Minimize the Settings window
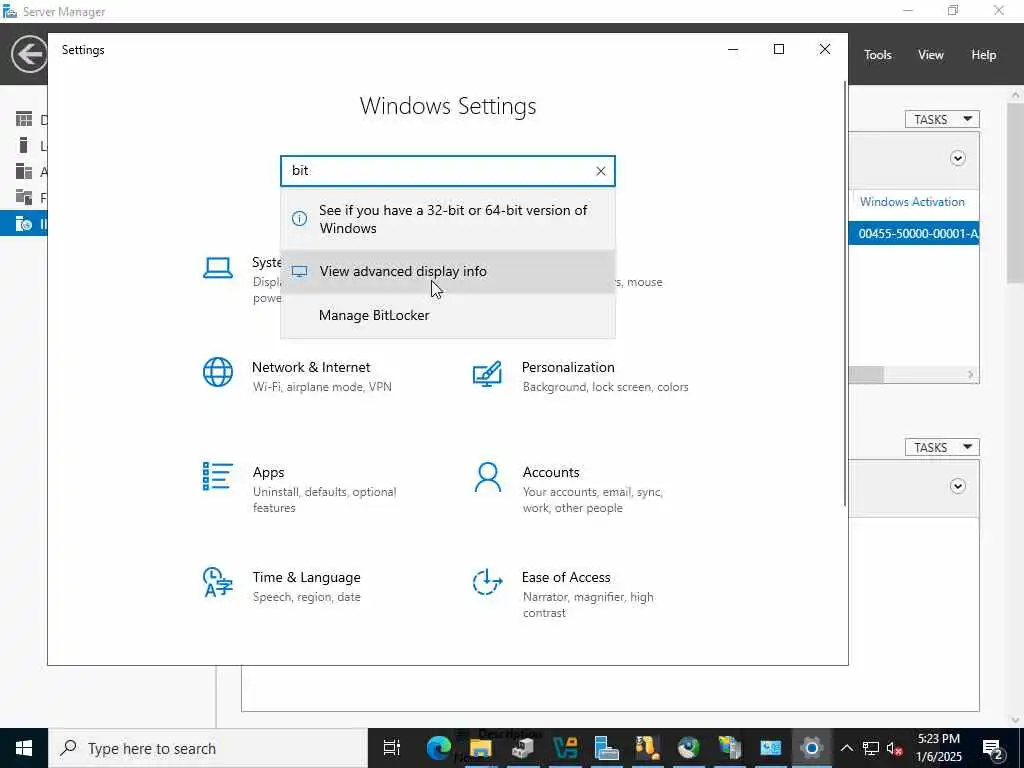Screen dimensions: 1024x768 (733, 49)
